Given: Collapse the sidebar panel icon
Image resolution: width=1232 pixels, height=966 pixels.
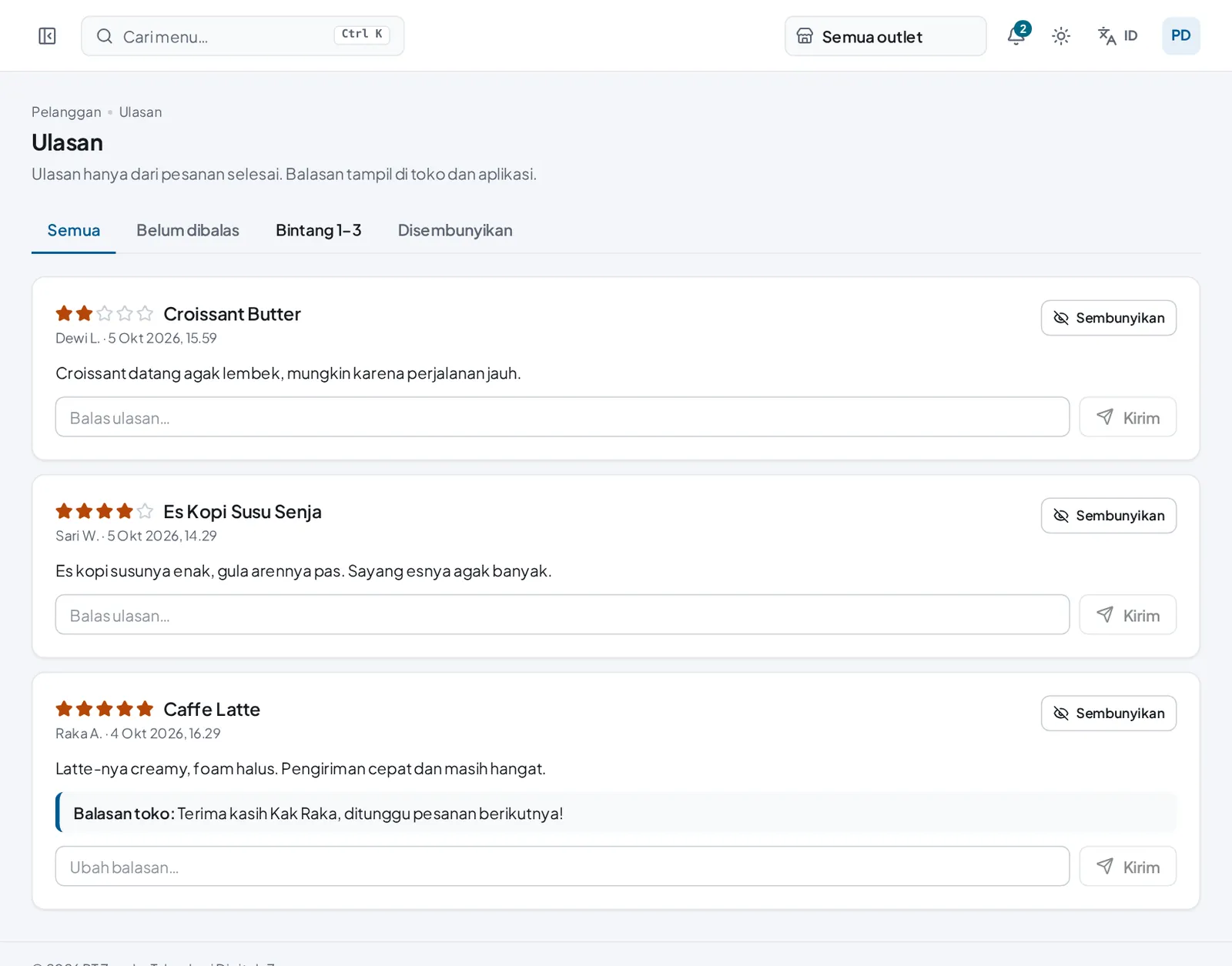Looking at the screenshot, I should coord(47,36).
